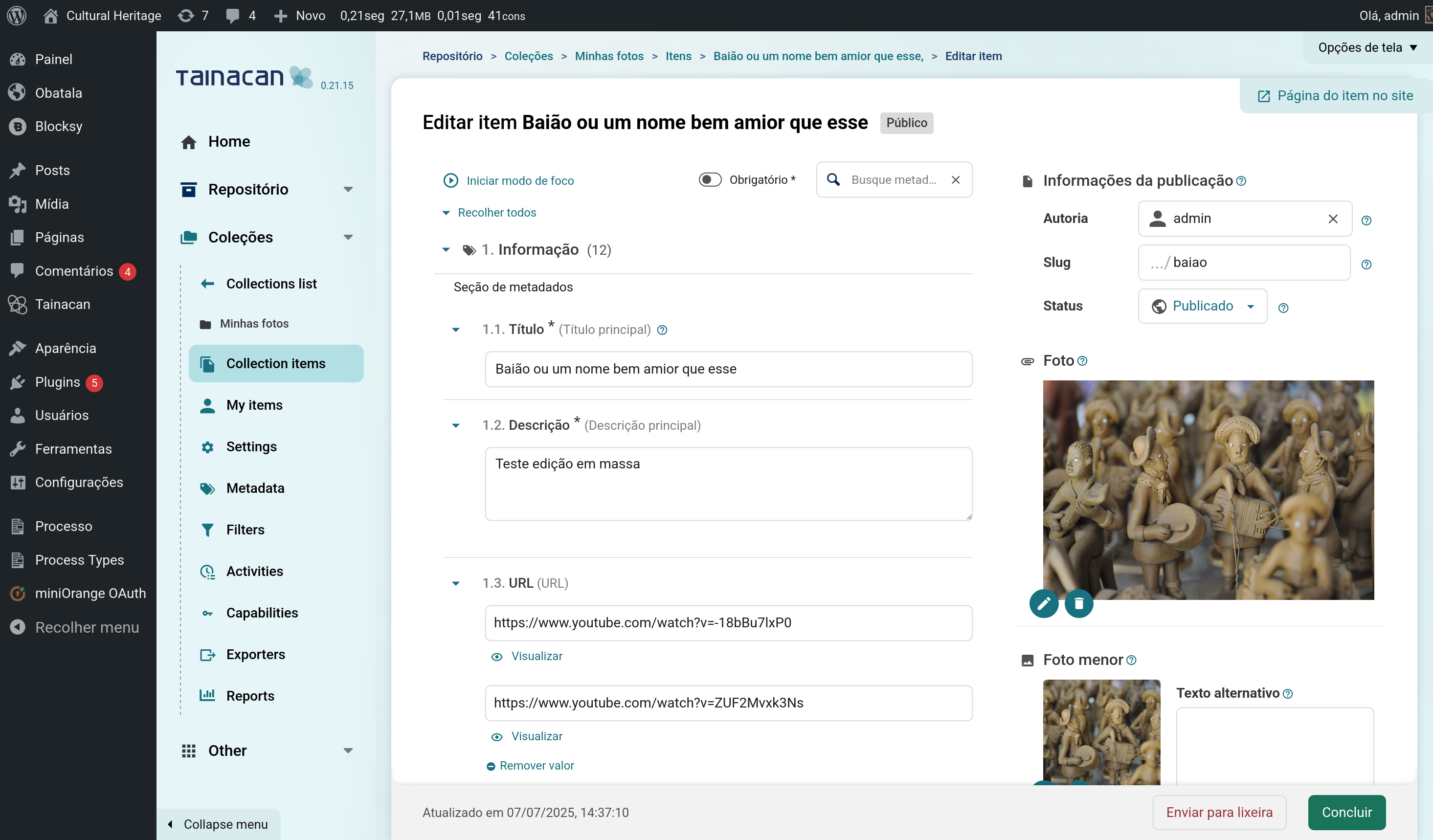Click the Foto menor thumbnail image
The width and height of the screenshot is (1433, 840).
pyautogui.click(x=1101, y=732)
